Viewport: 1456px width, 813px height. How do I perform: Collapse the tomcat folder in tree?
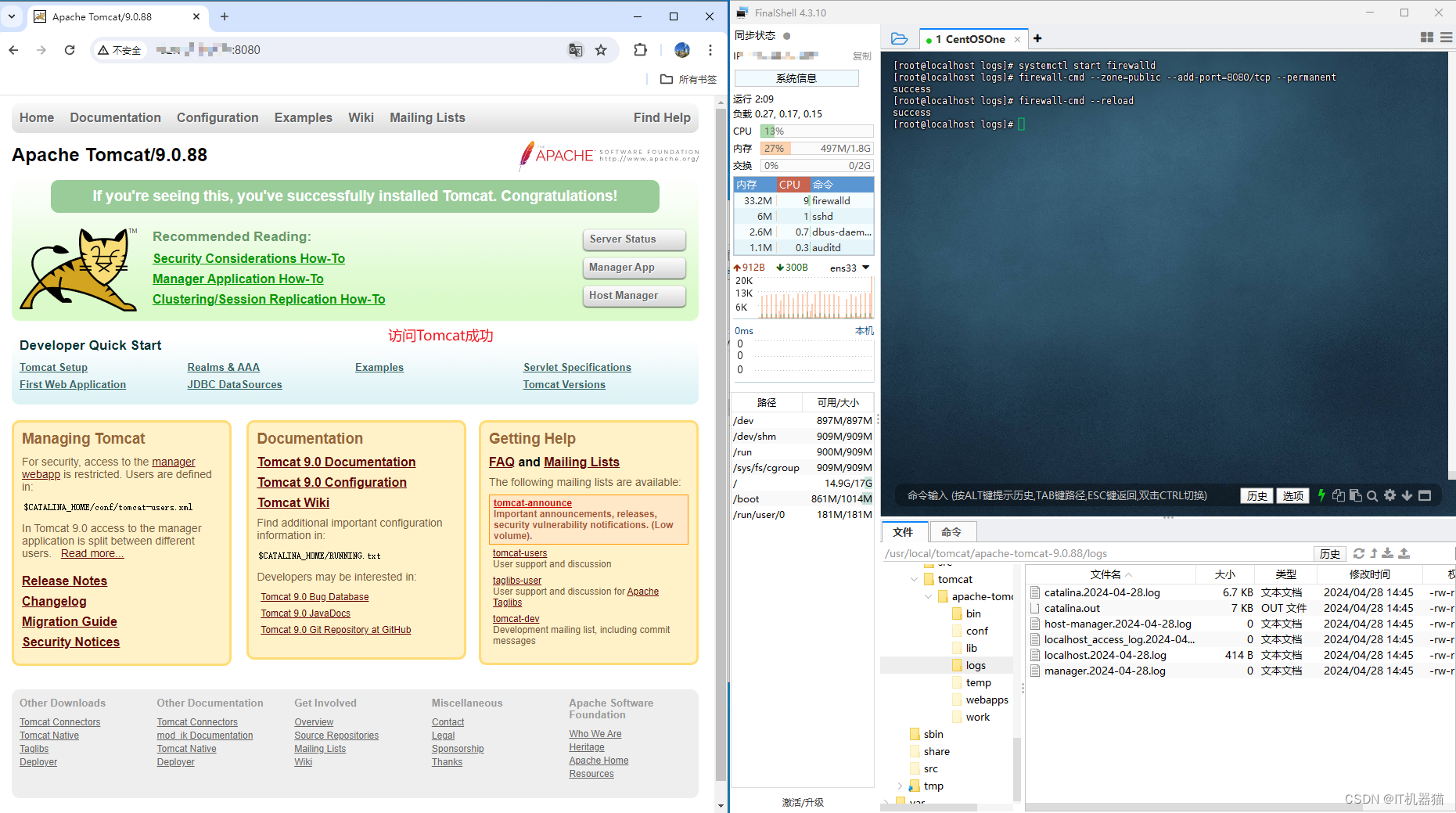(914, 579)
